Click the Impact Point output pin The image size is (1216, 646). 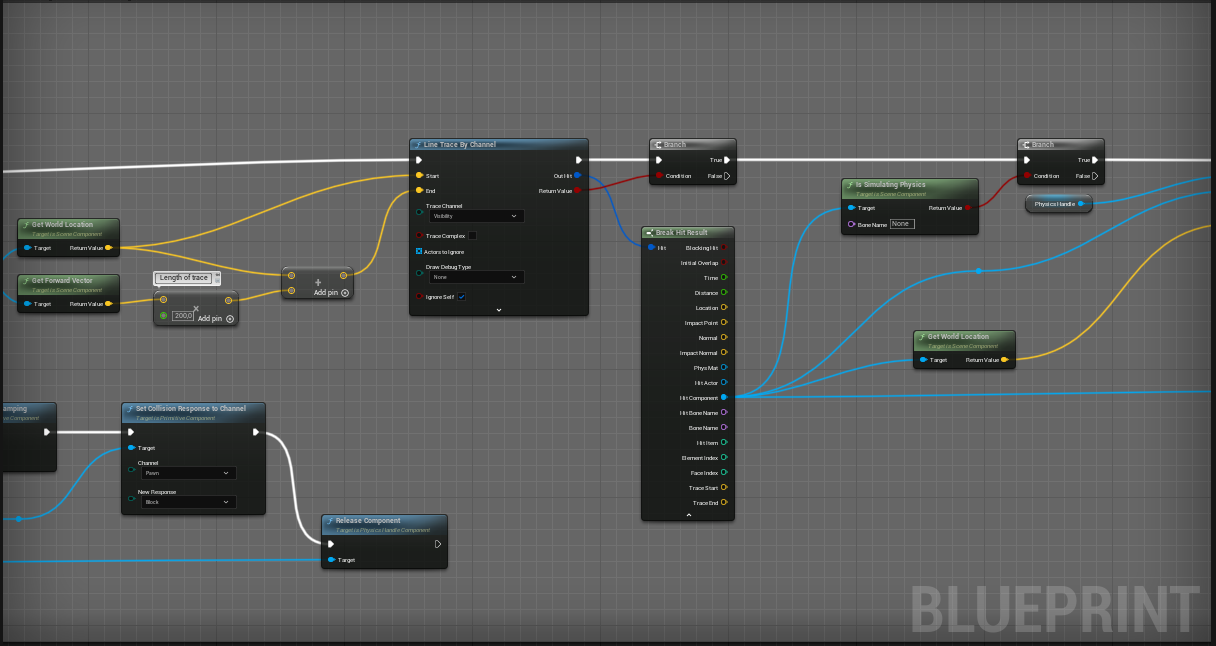click(x=724, y=322)
